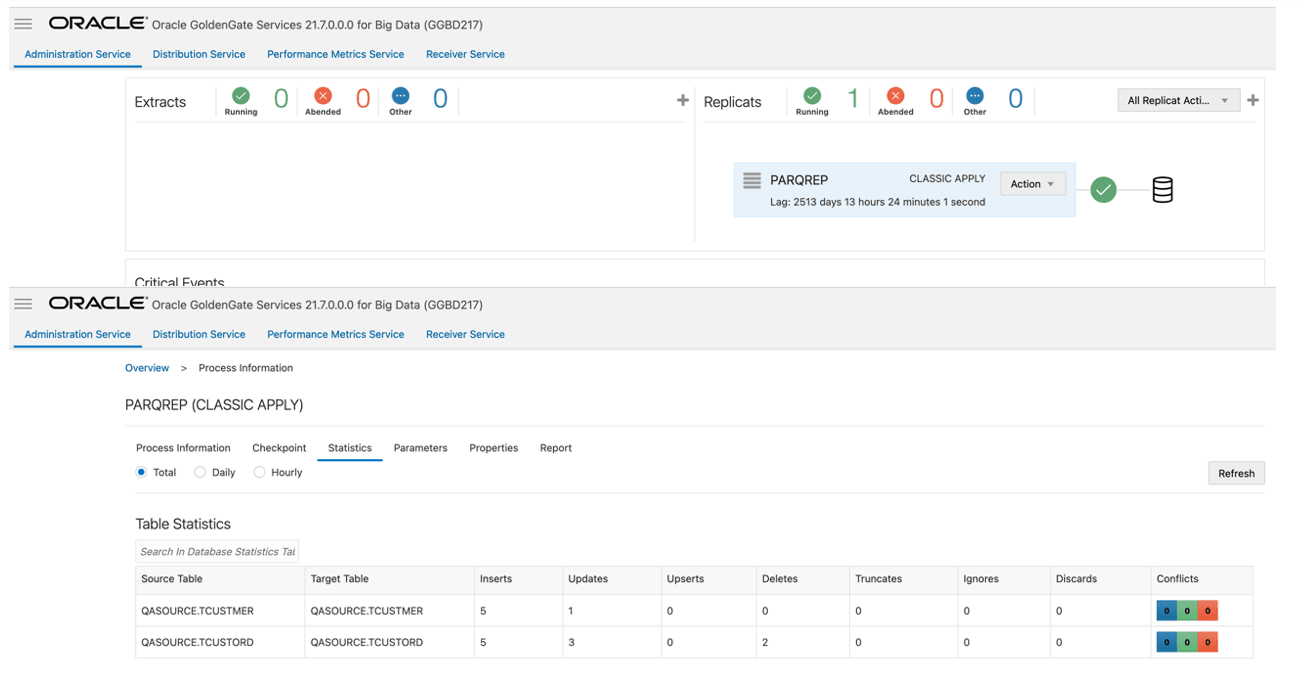Open Administration Service tab in lower header
The image size is (1297, 691).
[x=78, y=334]
